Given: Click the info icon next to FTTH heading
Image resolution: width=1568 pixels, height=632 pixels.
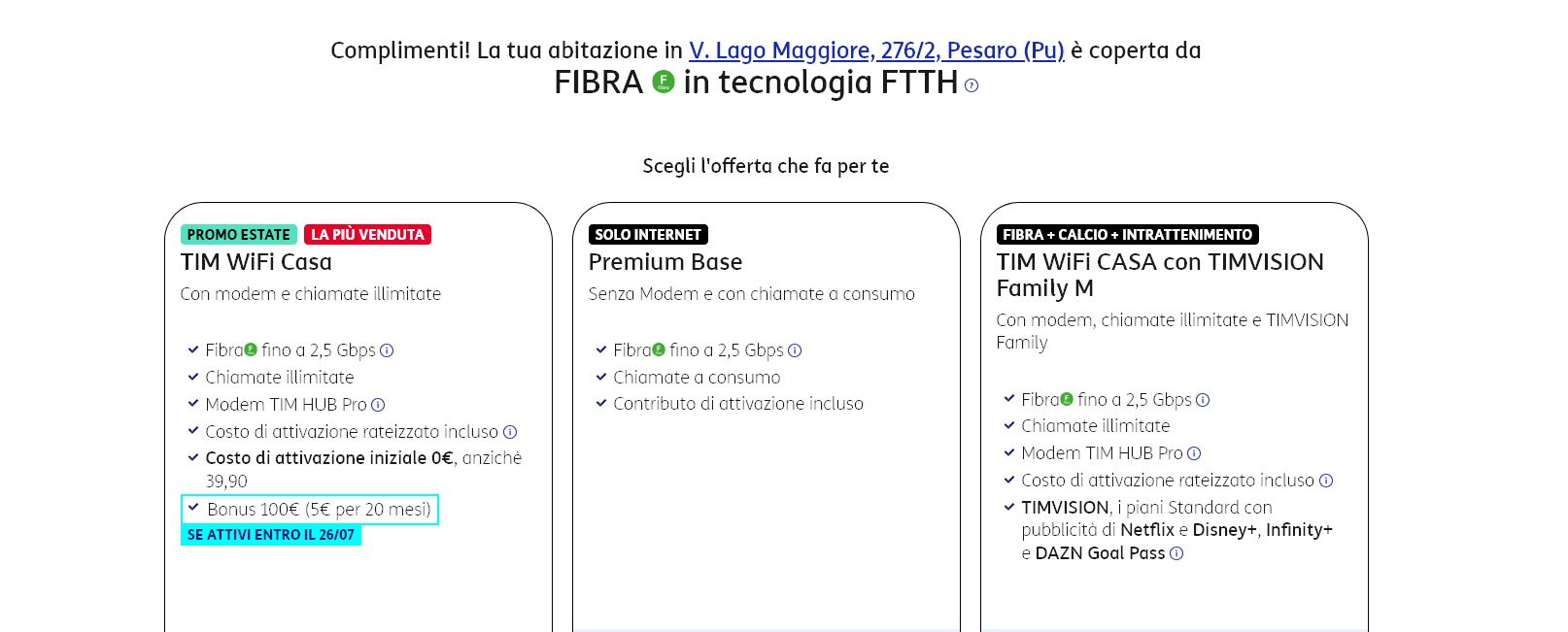Looking at the screenshot, I should pos(971,85).
